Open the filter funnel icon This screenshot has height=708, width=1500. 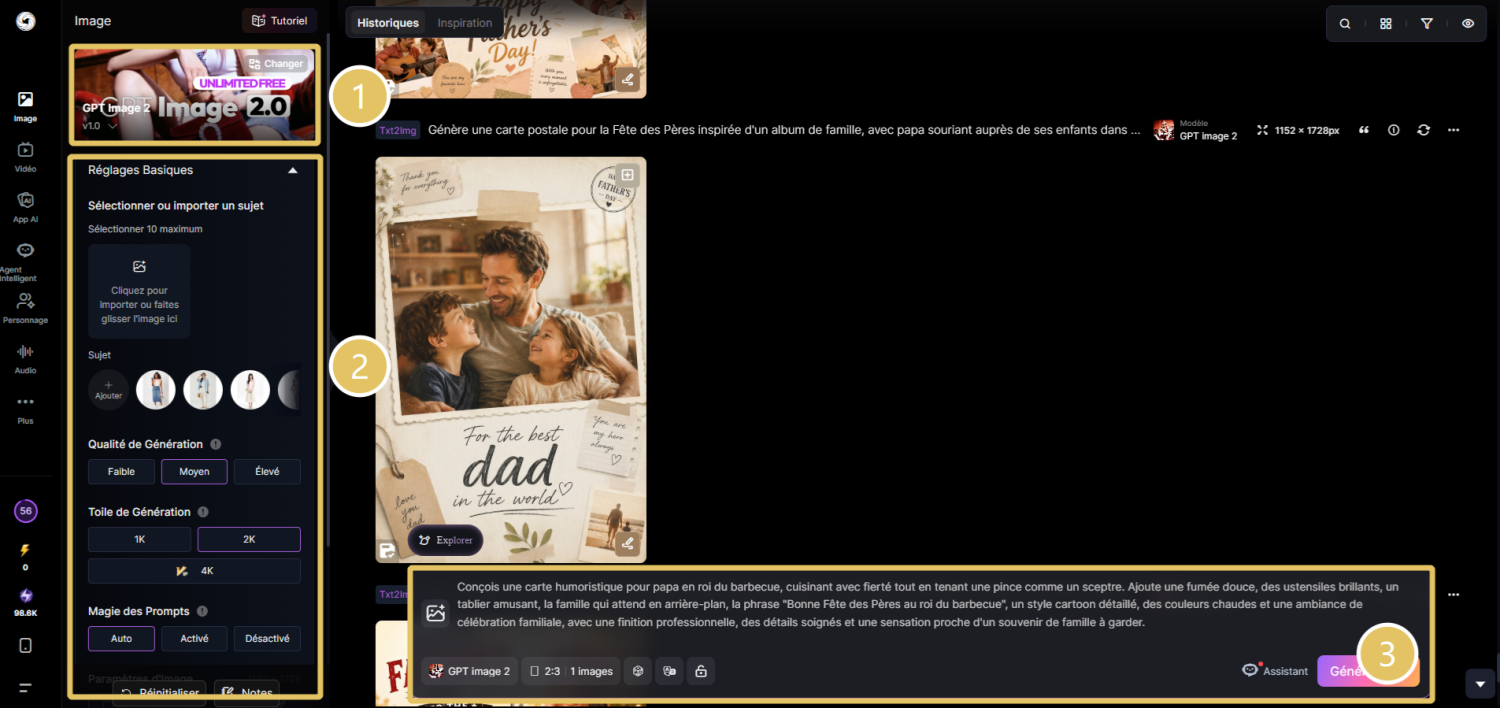pos(1427,23)
